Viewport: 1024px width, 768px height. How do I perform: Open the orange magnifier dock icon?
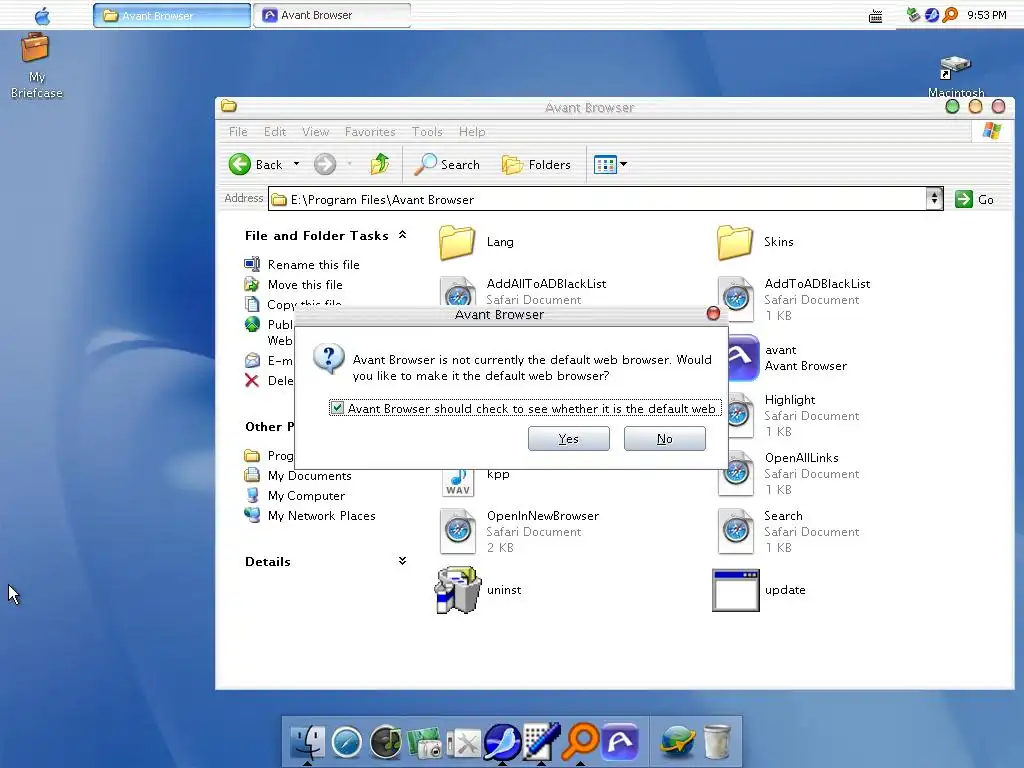581,742
